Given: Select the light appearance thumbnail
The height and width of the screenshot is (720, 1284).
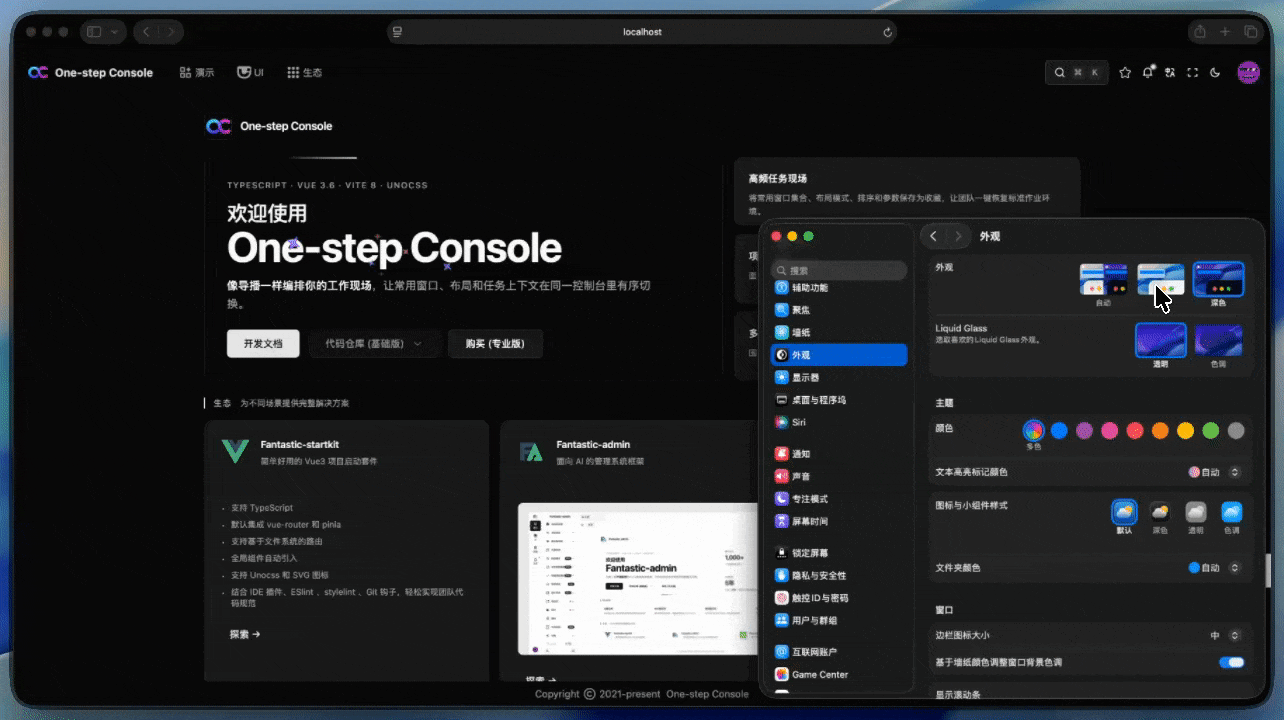Looking at the screenshot, I should point(1161,279).
